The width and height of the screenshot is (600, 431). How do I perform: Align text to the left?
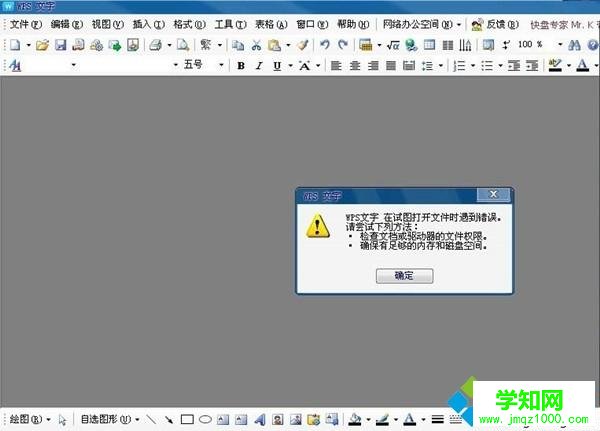pos(336,66)
